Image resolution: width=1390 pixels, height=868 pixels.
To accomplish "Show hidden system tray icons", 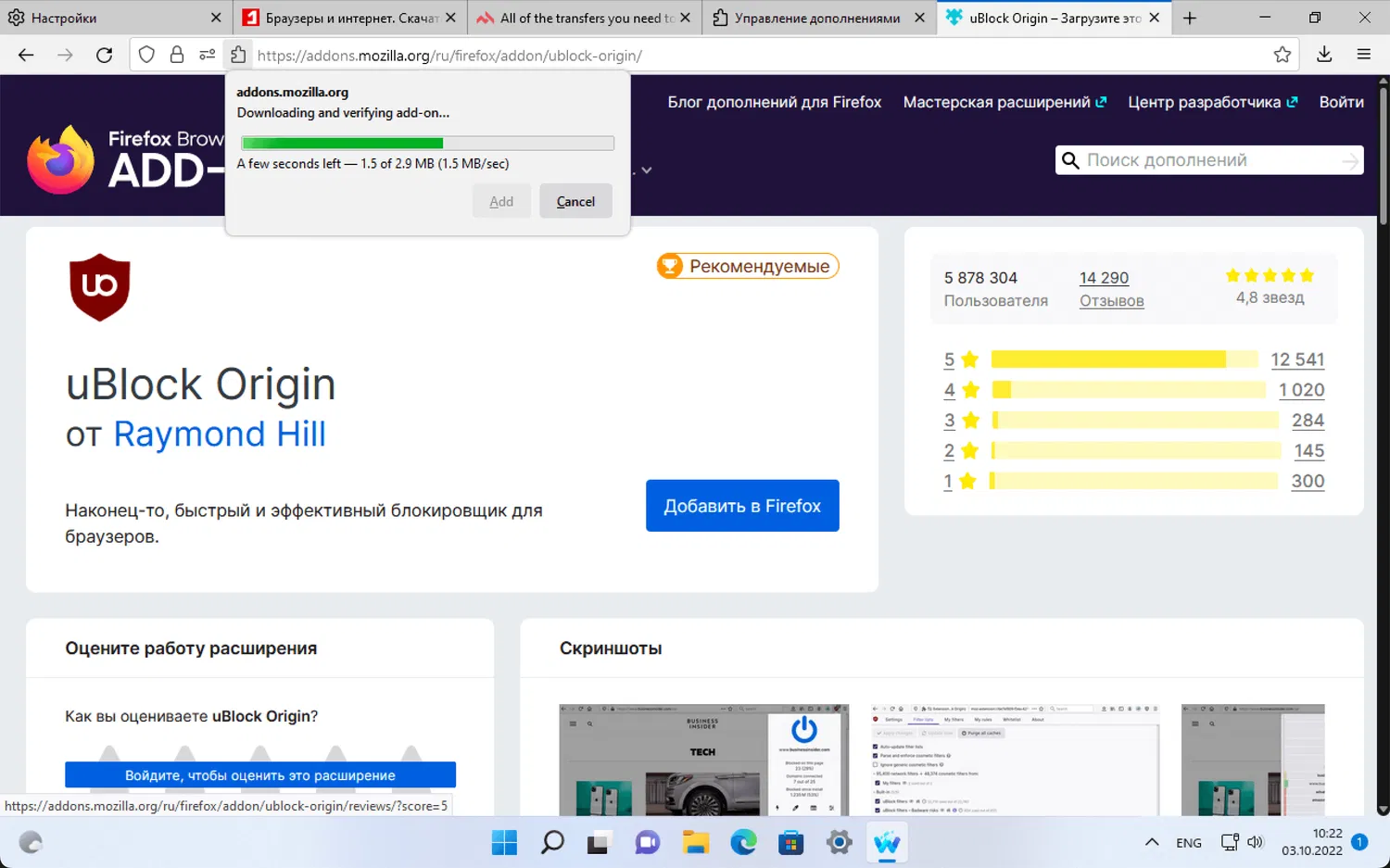I will click(1152, 842).
